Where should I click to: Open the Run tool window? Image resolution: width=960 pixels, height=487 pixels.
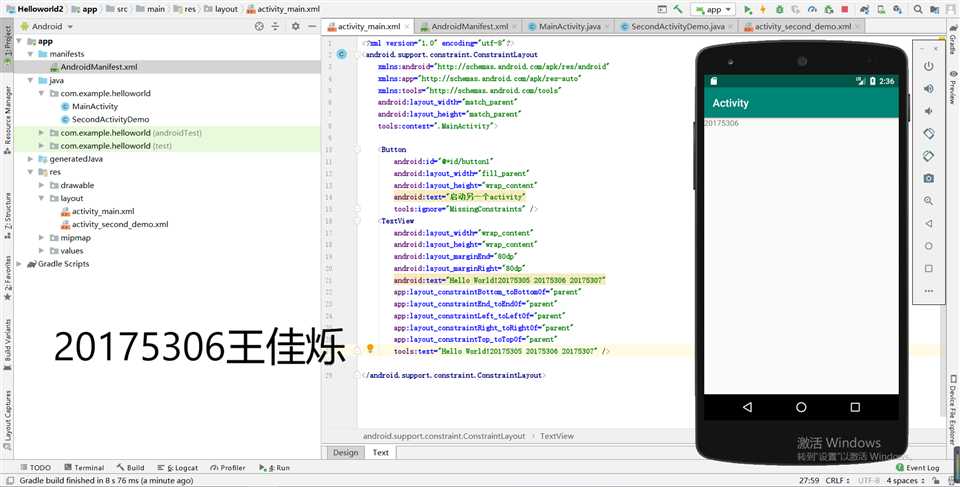coord(274,467)
